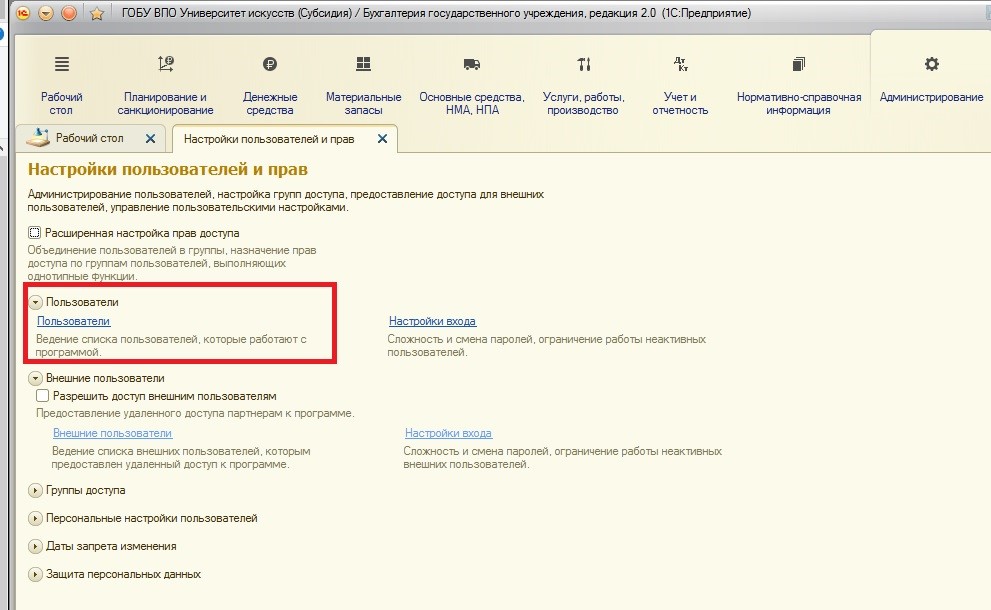Expand the Группы доступа section

pyautogui.click(x=35, y=490)
